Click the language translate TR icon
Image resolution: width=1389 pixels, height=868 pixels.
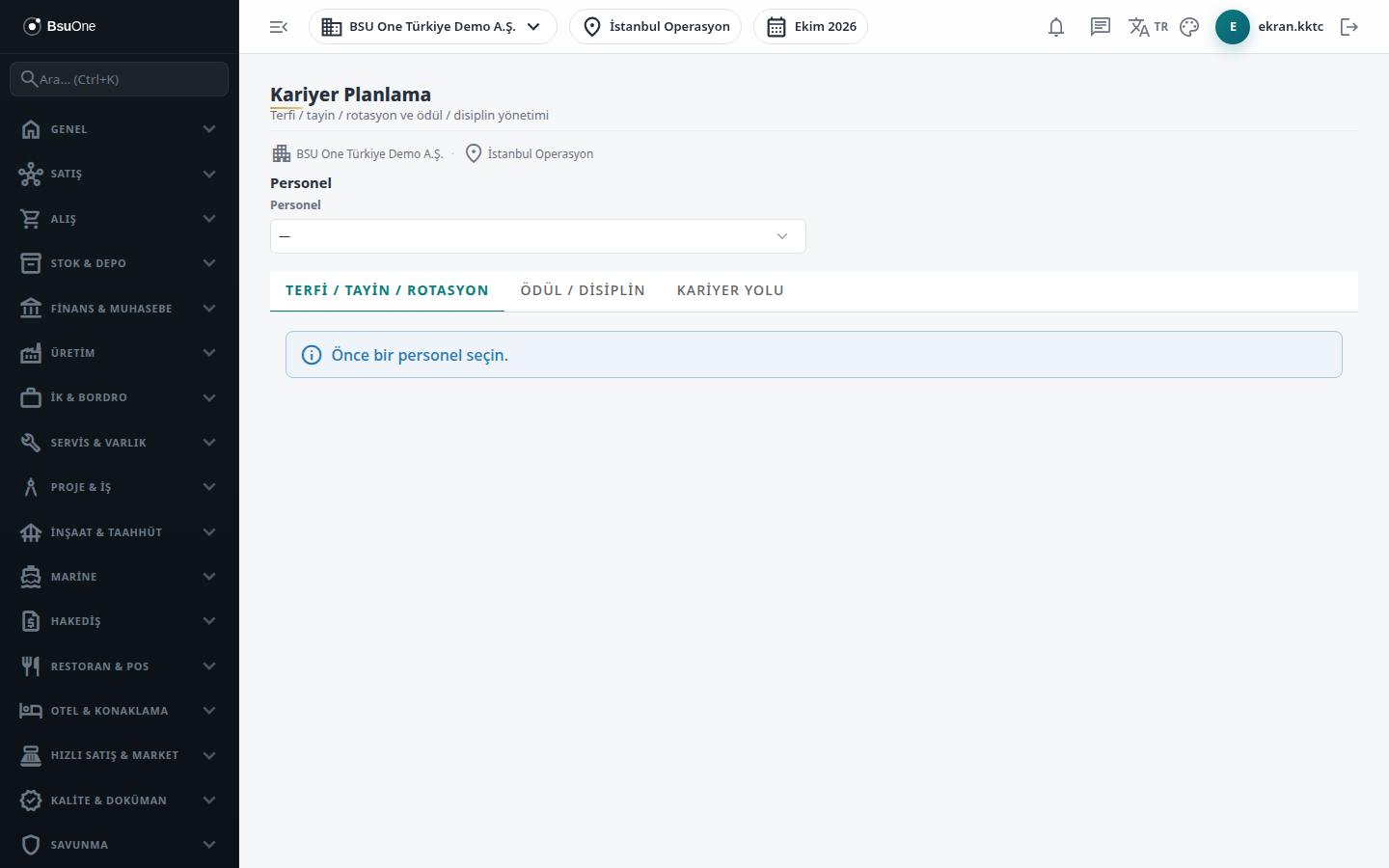tap(1148, 27)
